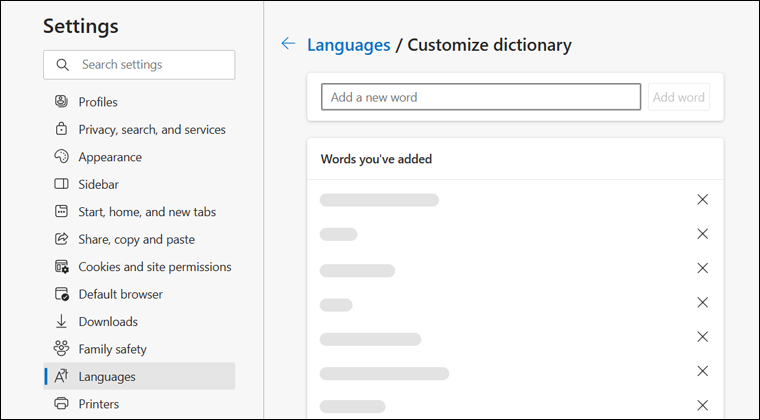Open Start, home, and new tabs settings
Viewport: 760px width, 420px height.
tap(147, 212)
